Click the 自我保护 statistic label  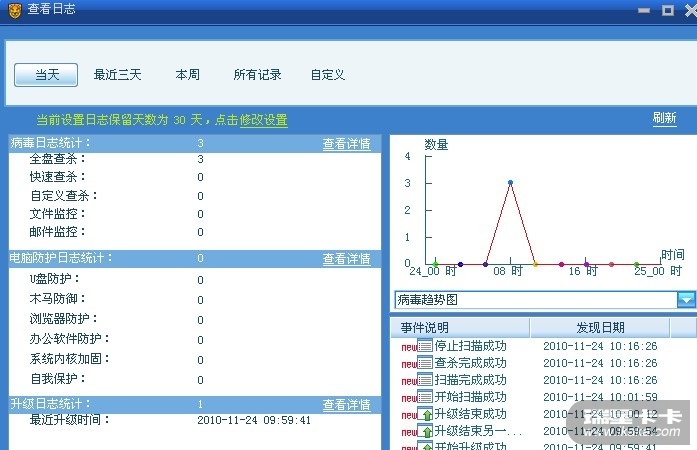click(x=57, y=379)
